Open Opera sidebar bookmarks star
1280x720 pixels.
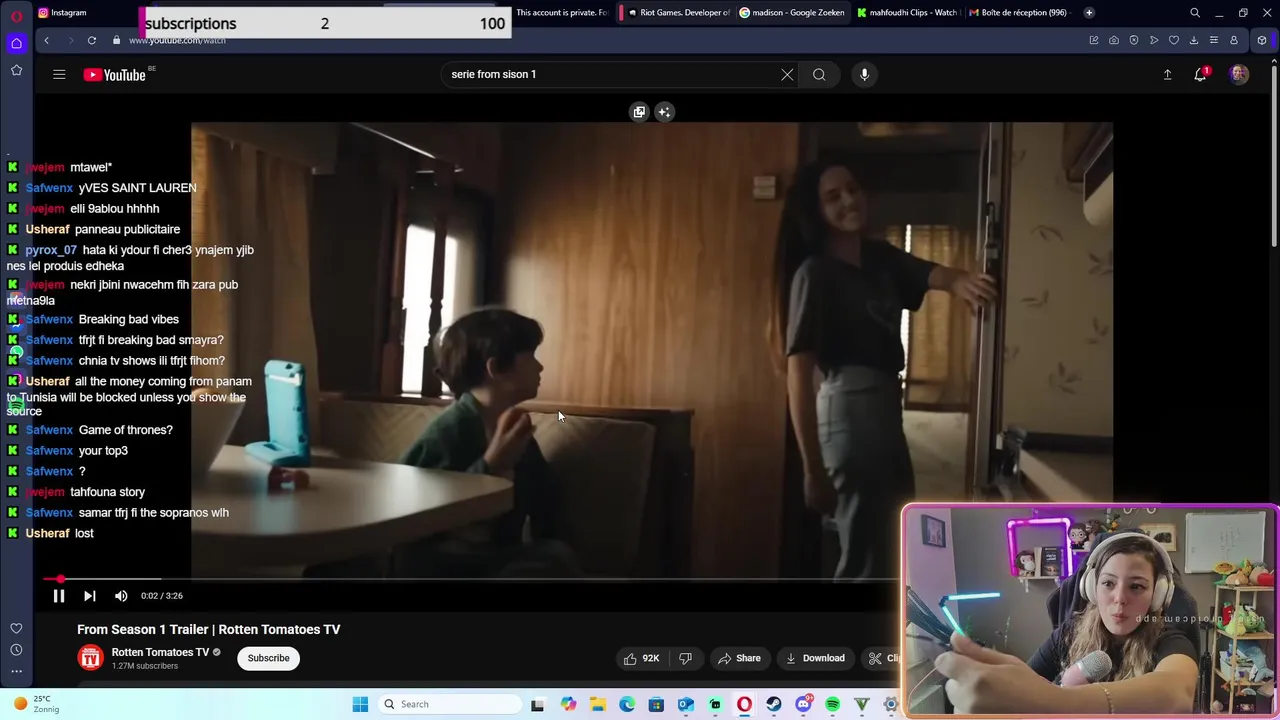pyautogui.click(x=16, y=70)
